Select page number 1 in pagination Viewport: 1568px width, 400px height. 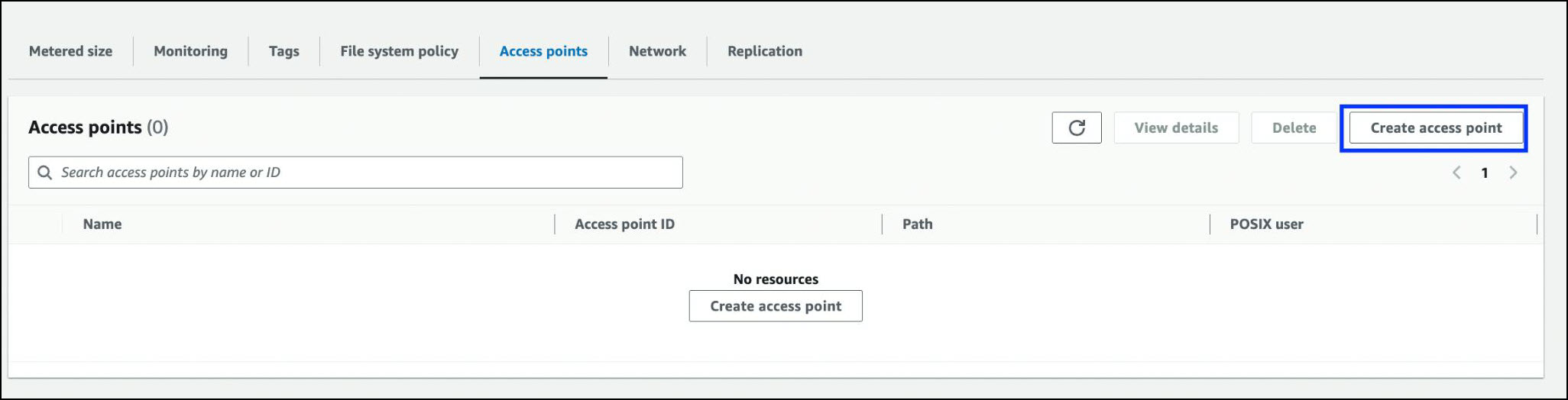pos(1485,173)
